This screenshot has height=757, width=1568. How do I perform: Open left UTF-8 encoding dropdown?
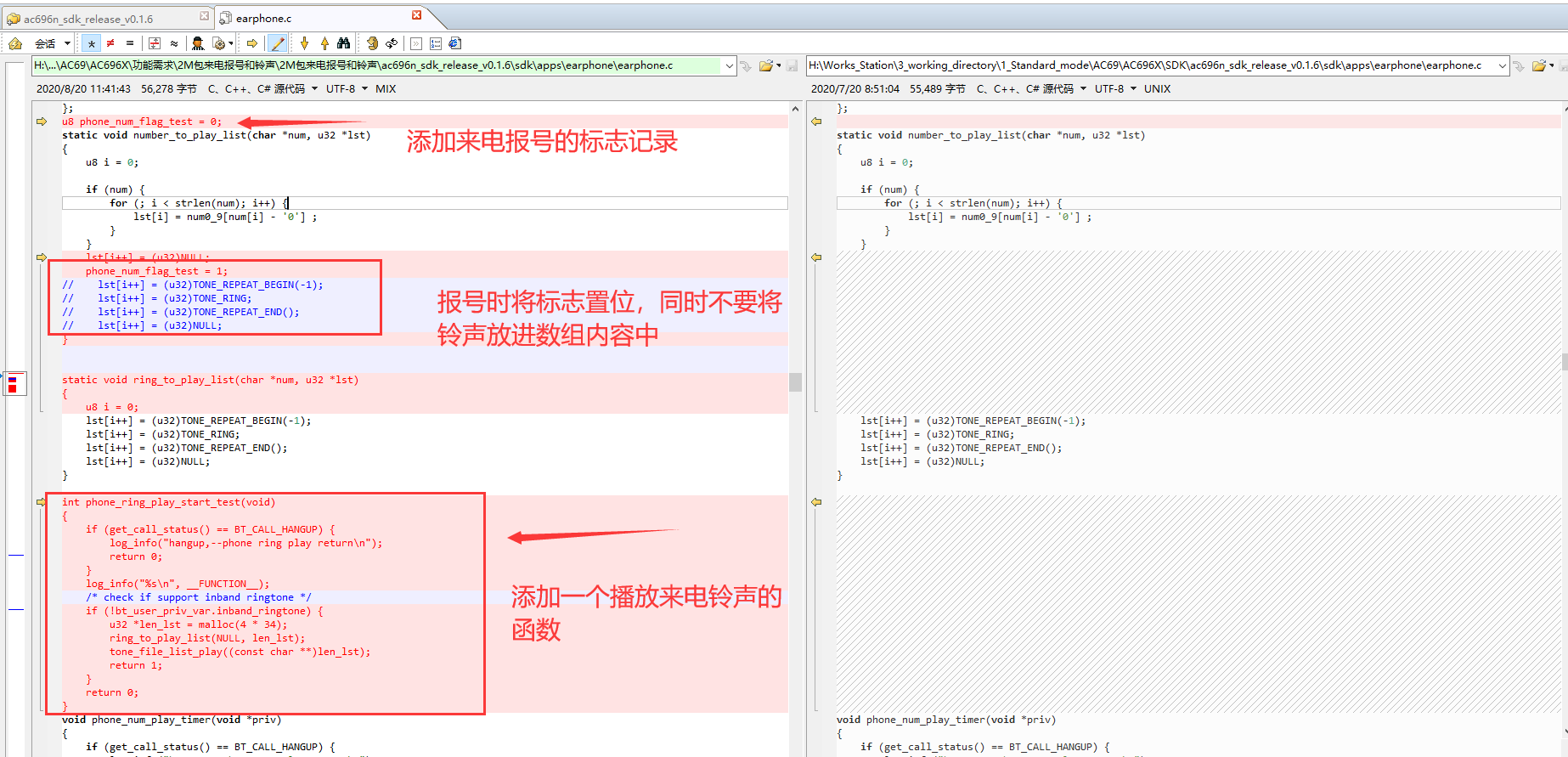pos(347,89)
